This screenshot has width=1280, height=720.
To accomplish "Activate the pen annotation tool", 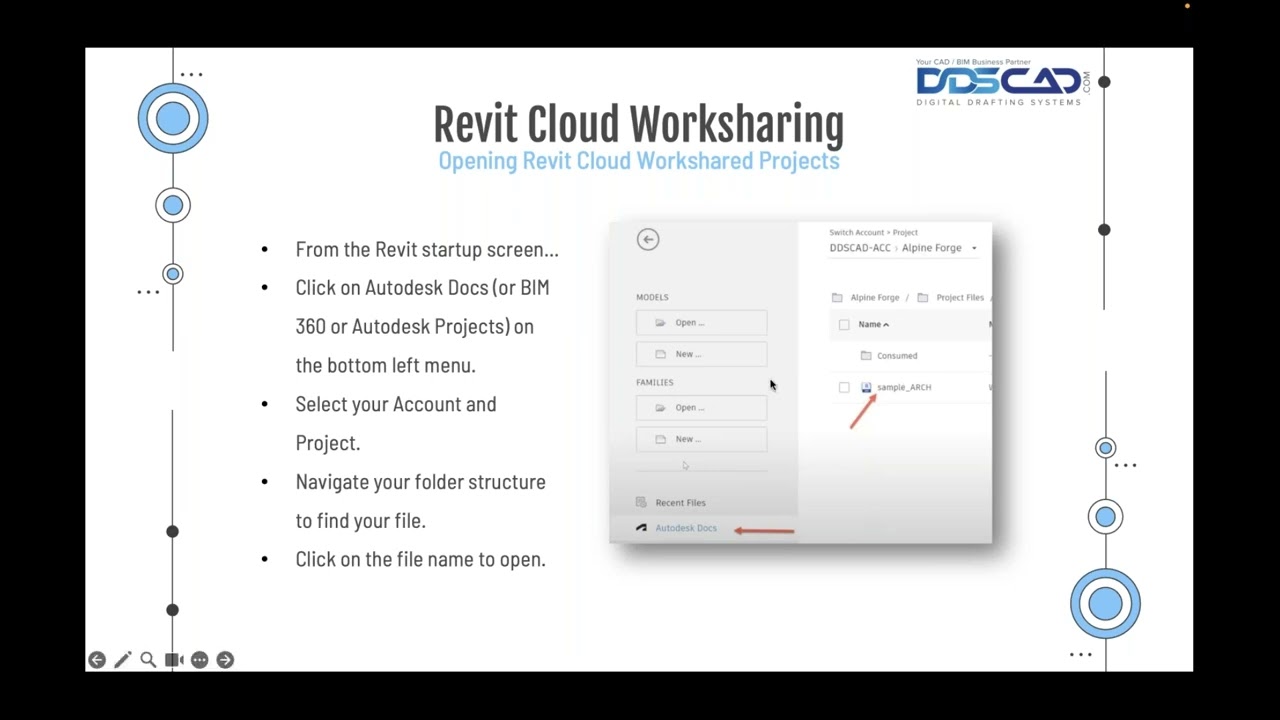I will coord(122,660).
